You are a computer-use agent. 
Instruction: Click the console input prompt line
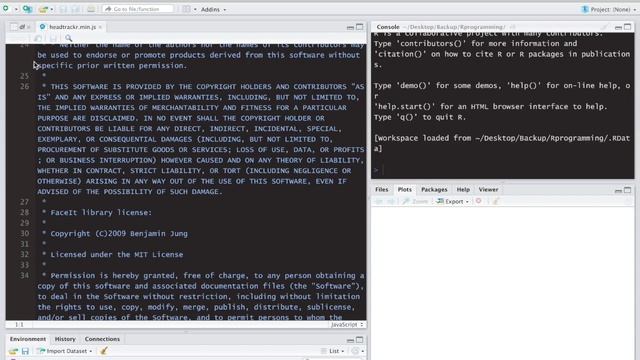click(502, 170)
